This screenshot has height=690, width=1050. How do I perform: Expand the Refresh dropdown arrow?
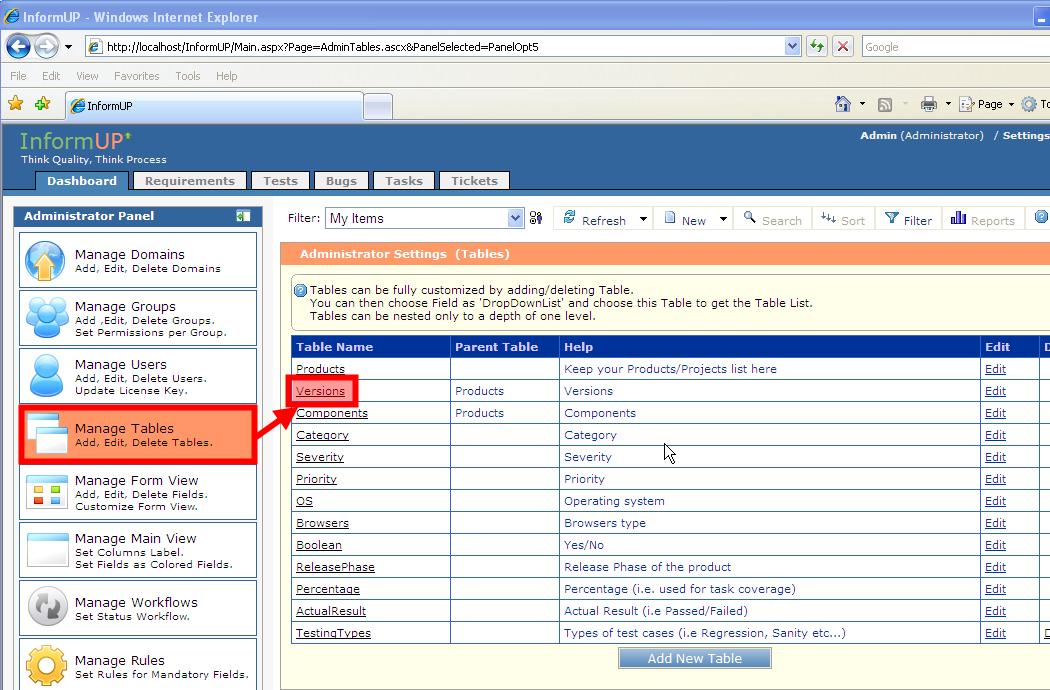coord(643,219)
